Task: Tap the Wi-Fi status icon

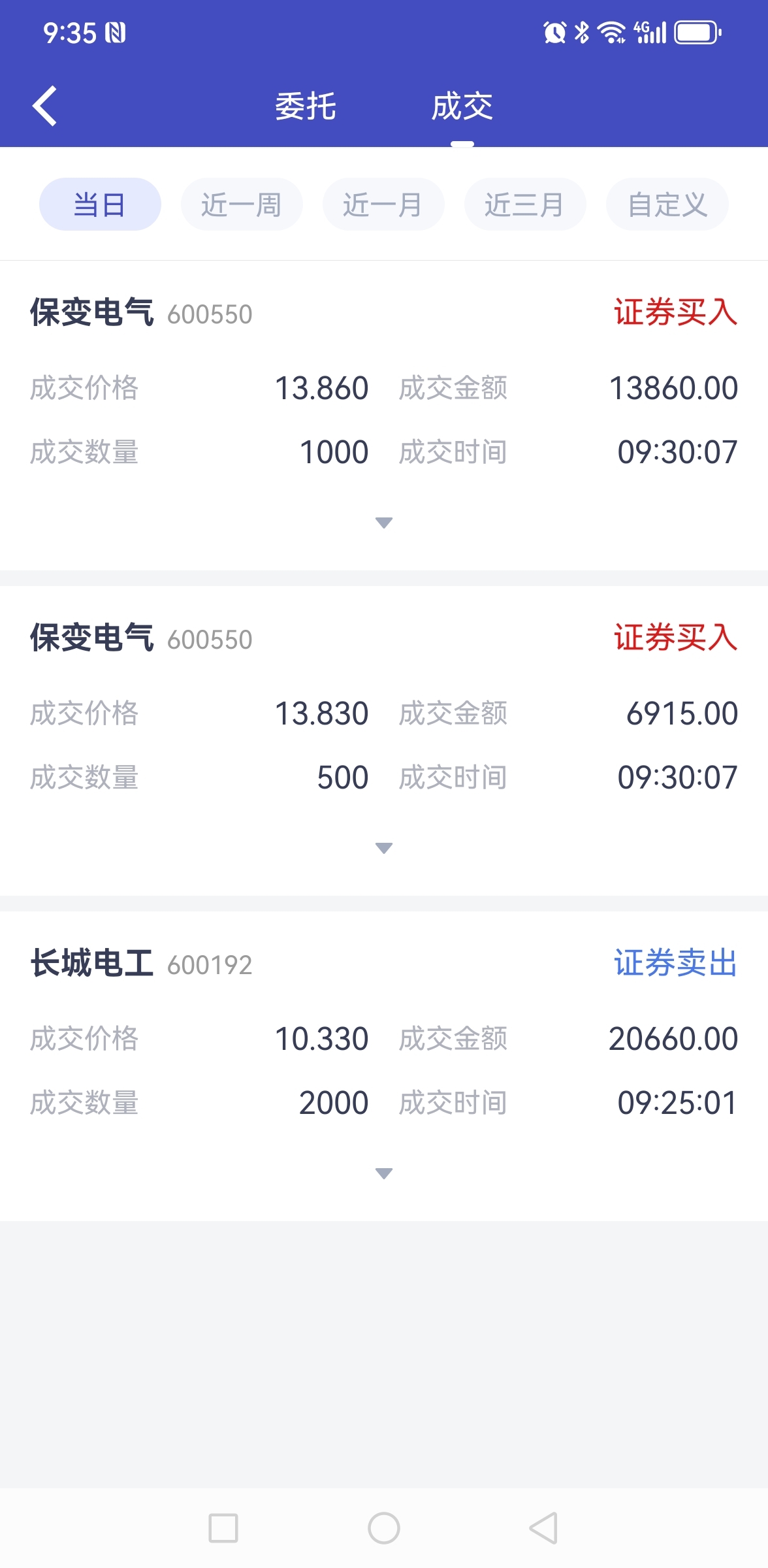Action: tap(611, 32)
